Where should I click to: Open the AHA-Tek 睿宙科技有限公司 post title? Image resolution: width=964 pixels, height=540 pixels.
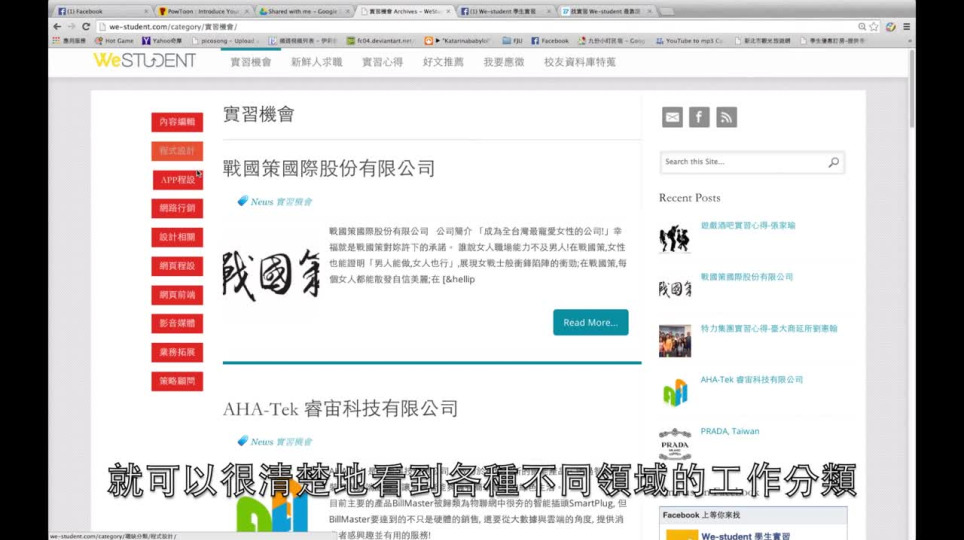click(x=340, y=408)
